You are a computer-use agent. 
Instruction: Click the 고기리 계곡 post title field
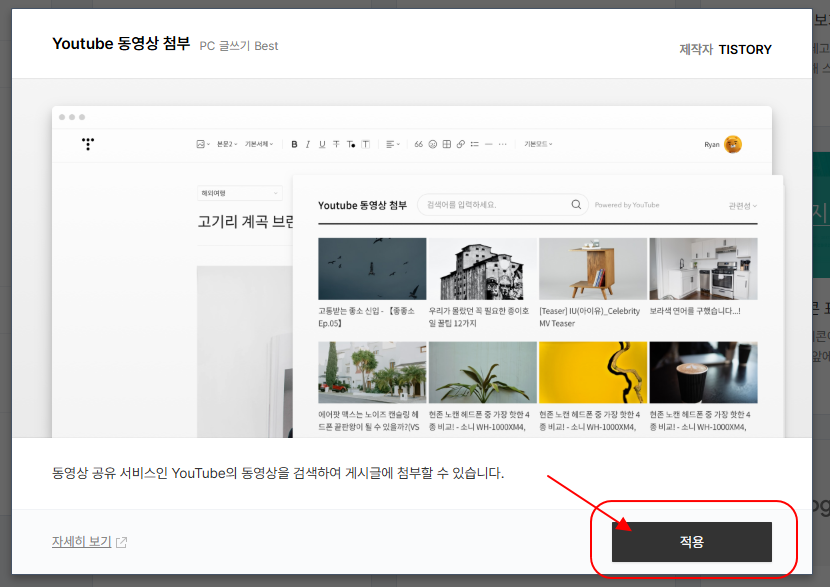coord(245,221)
